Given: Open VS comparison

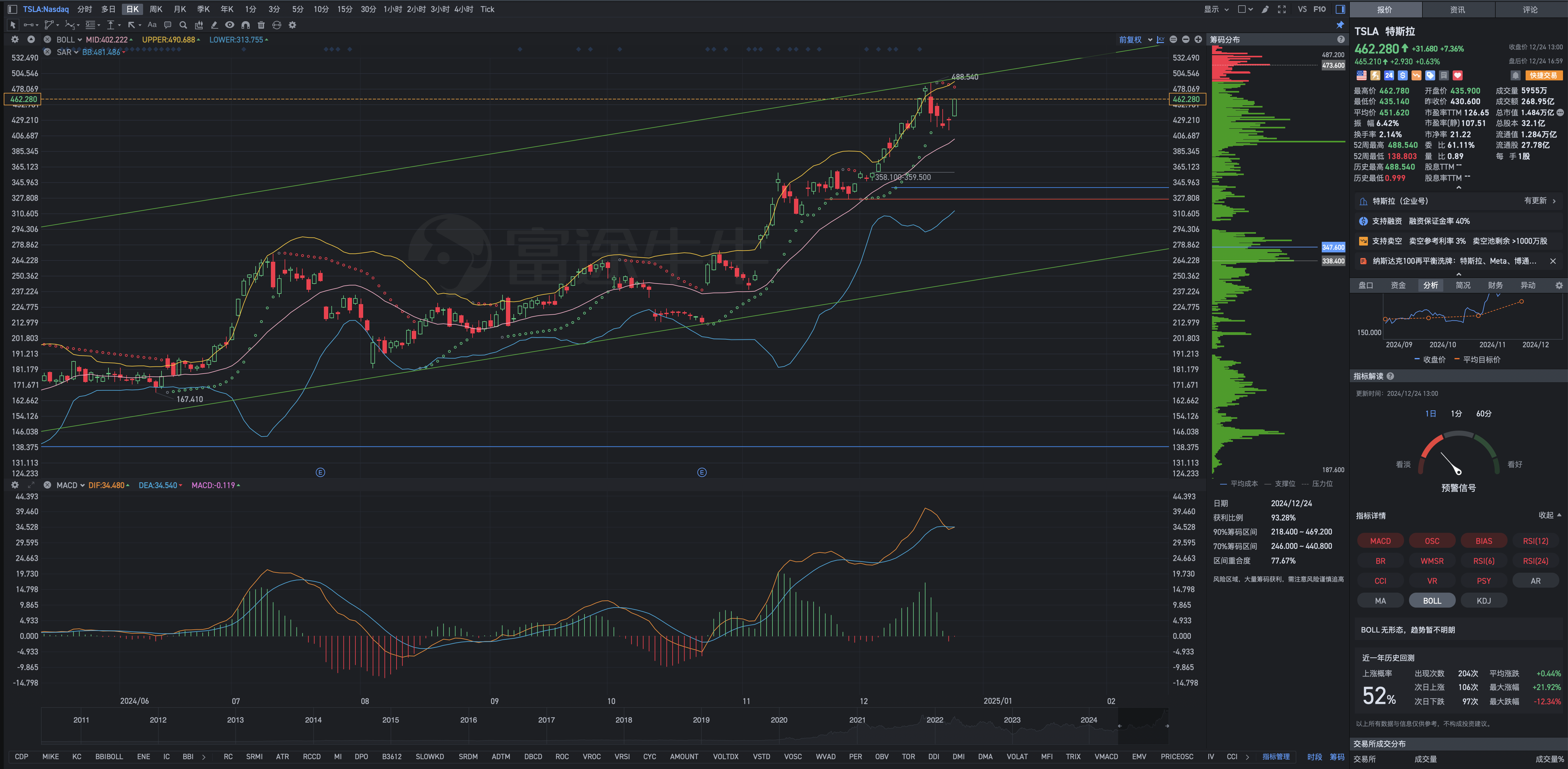Looking at the screenshot, I should (x=1302, y=9).
